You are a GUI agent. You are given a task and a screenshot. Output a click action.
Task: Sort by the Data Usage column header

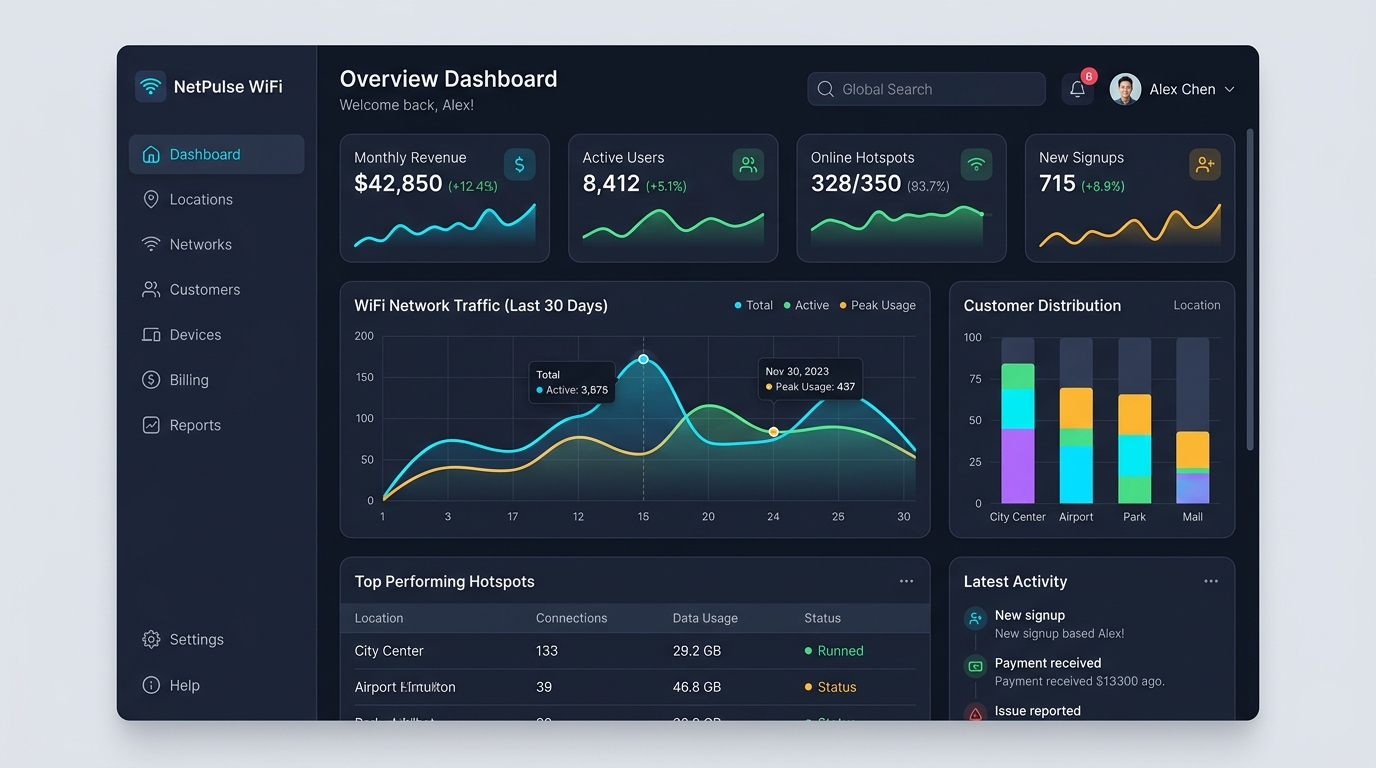tap(705, 618)
